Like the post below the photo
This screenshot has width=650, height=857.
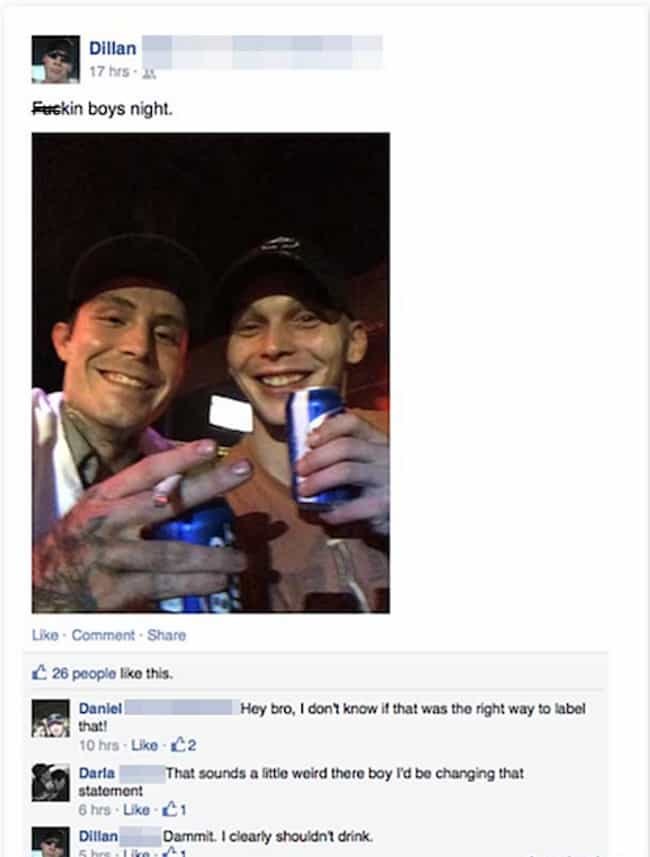pyautogui.click(x=45, y=635)
